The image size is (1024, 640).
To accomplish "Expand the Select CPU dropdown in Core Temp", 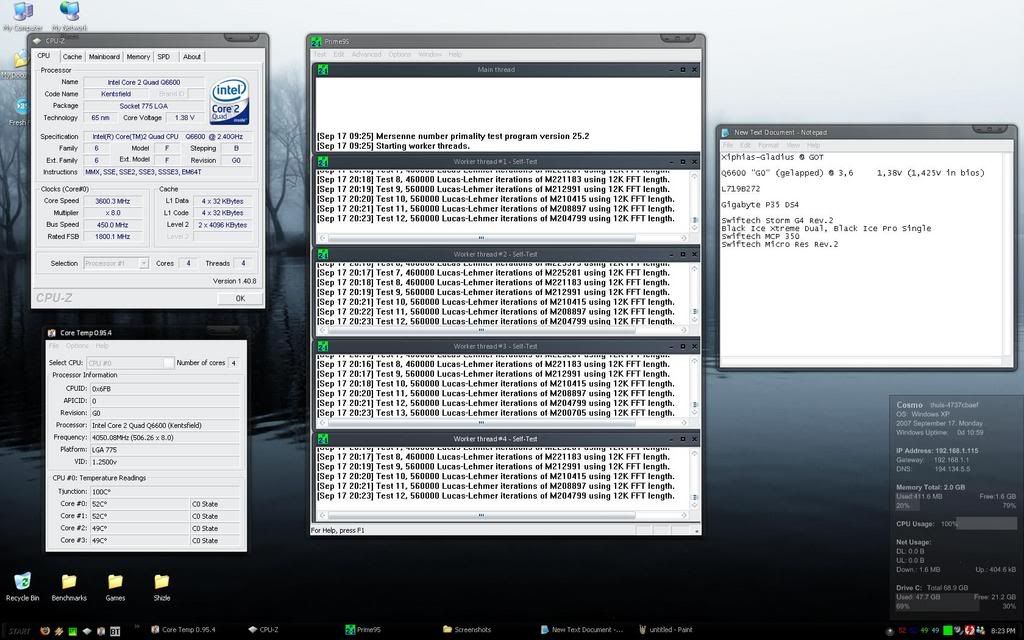I will [168, 362].
